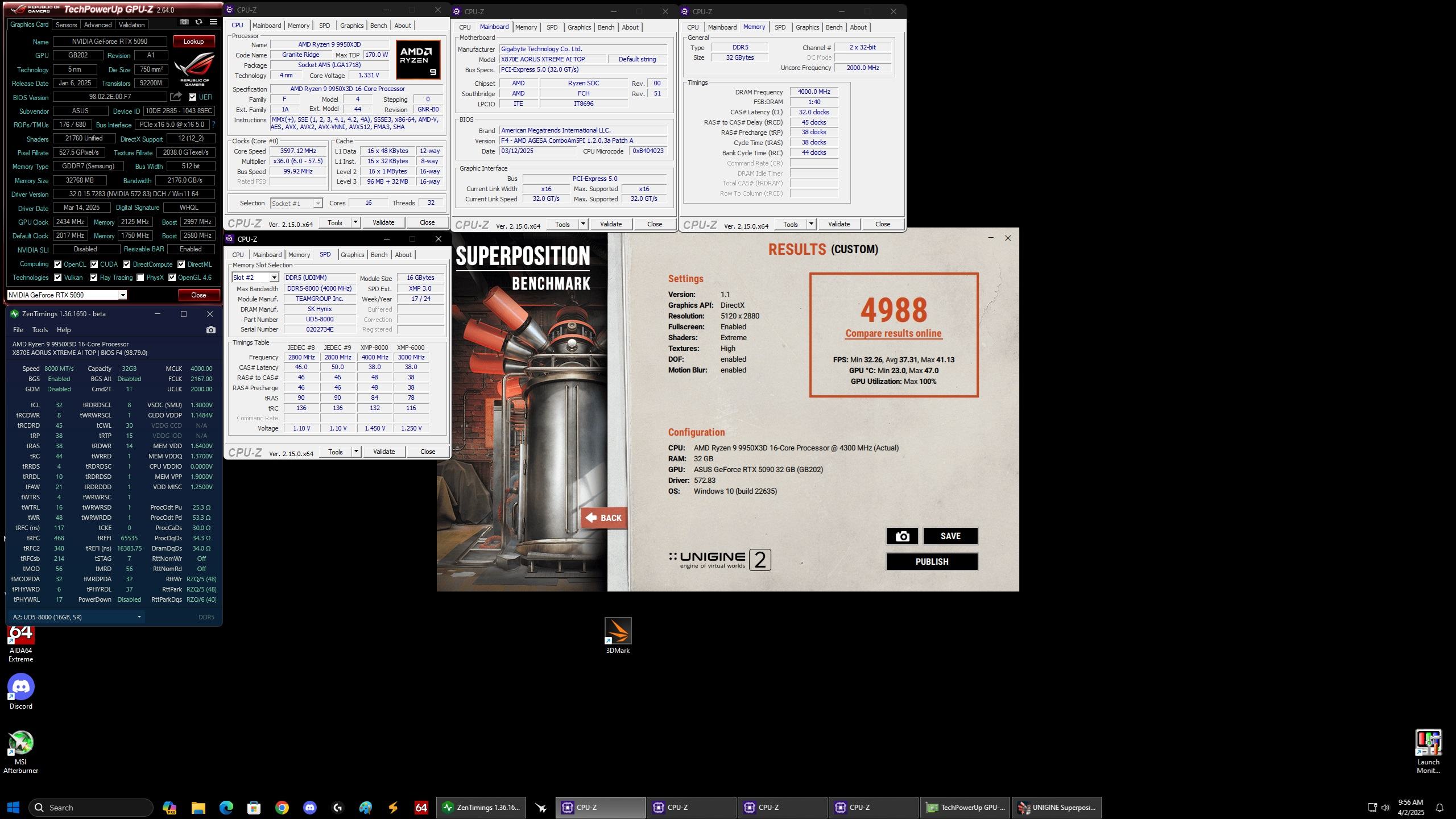Click the bus interface question mark
The width and height of the screenshot is (1456, 819).
tap(214, 125)
